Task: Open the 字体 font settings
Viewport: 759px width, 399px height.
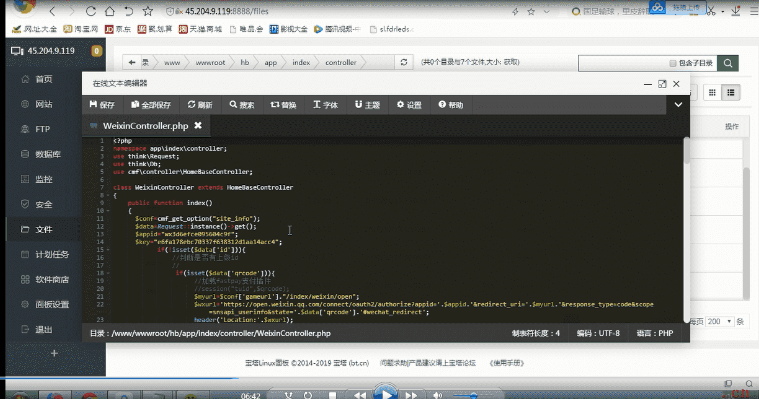Action: [x=325, y=105]
